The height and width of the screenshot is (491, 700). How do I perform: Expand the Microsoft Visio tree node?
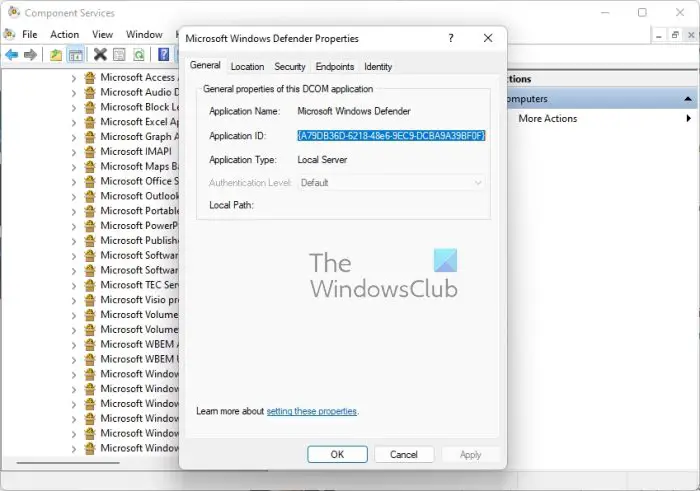coord(74,300)
